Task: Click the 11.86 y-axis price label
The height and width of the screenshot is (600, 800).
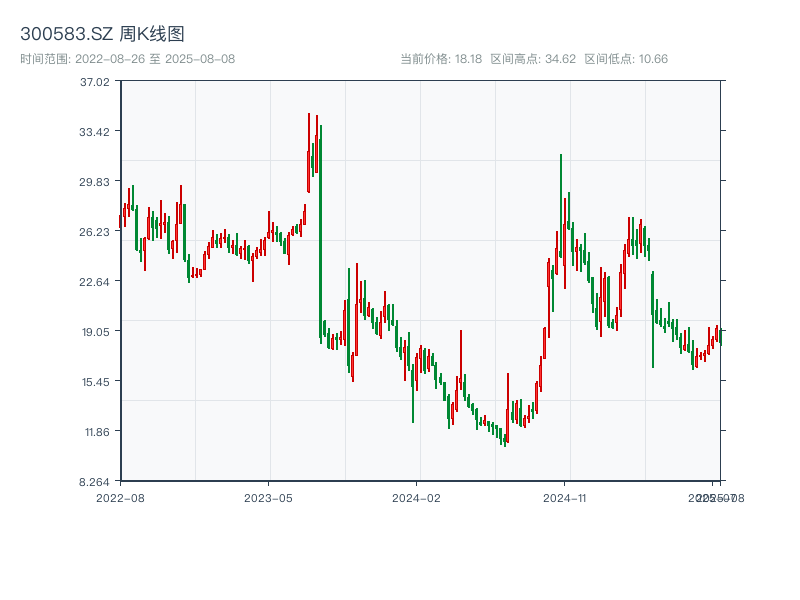Action: (x=95, y=432)
